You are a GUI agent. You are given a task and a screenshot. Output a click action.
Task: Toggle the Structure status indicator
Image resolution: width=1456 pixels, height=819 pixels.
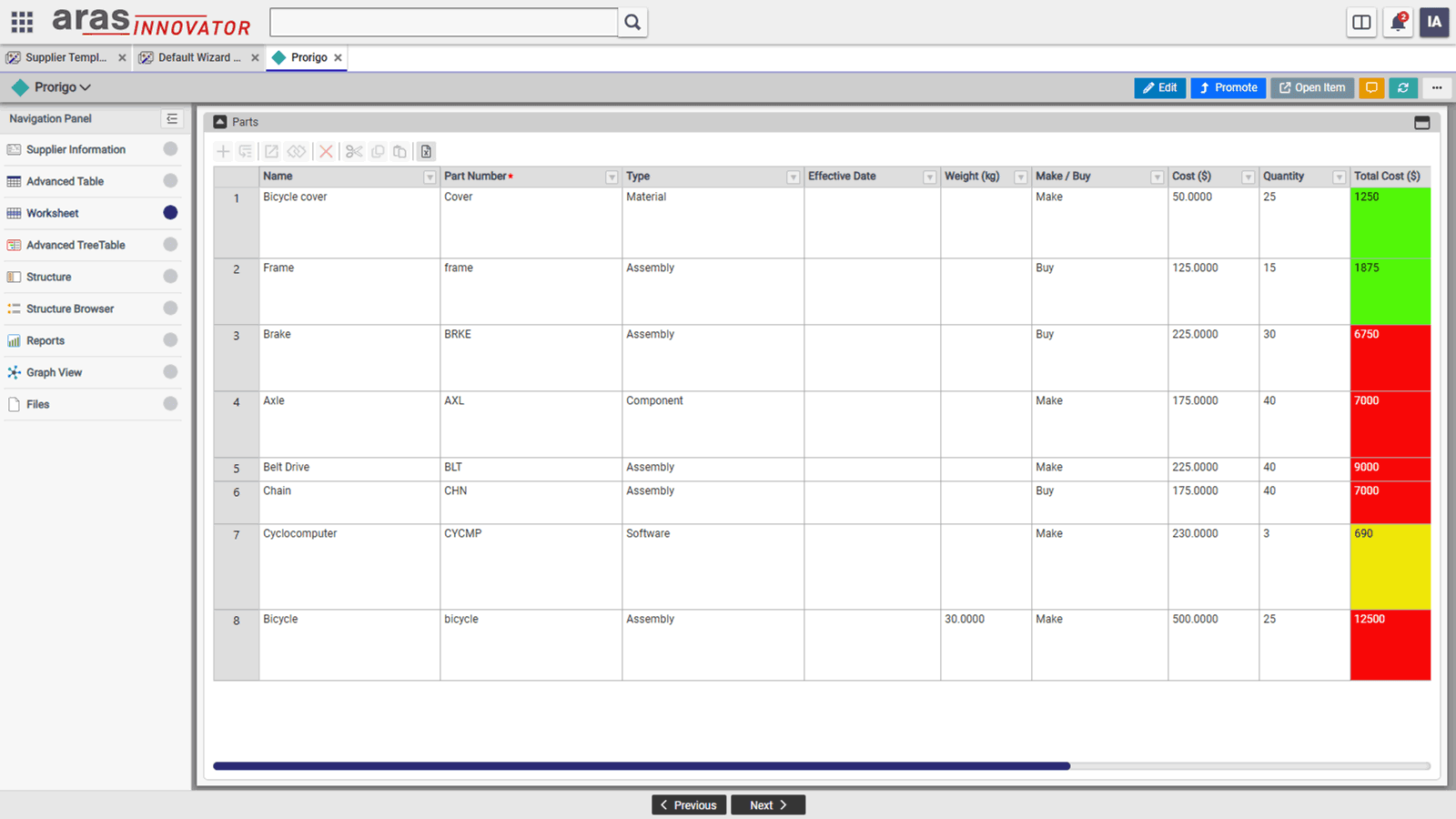[x=170, y=277]
